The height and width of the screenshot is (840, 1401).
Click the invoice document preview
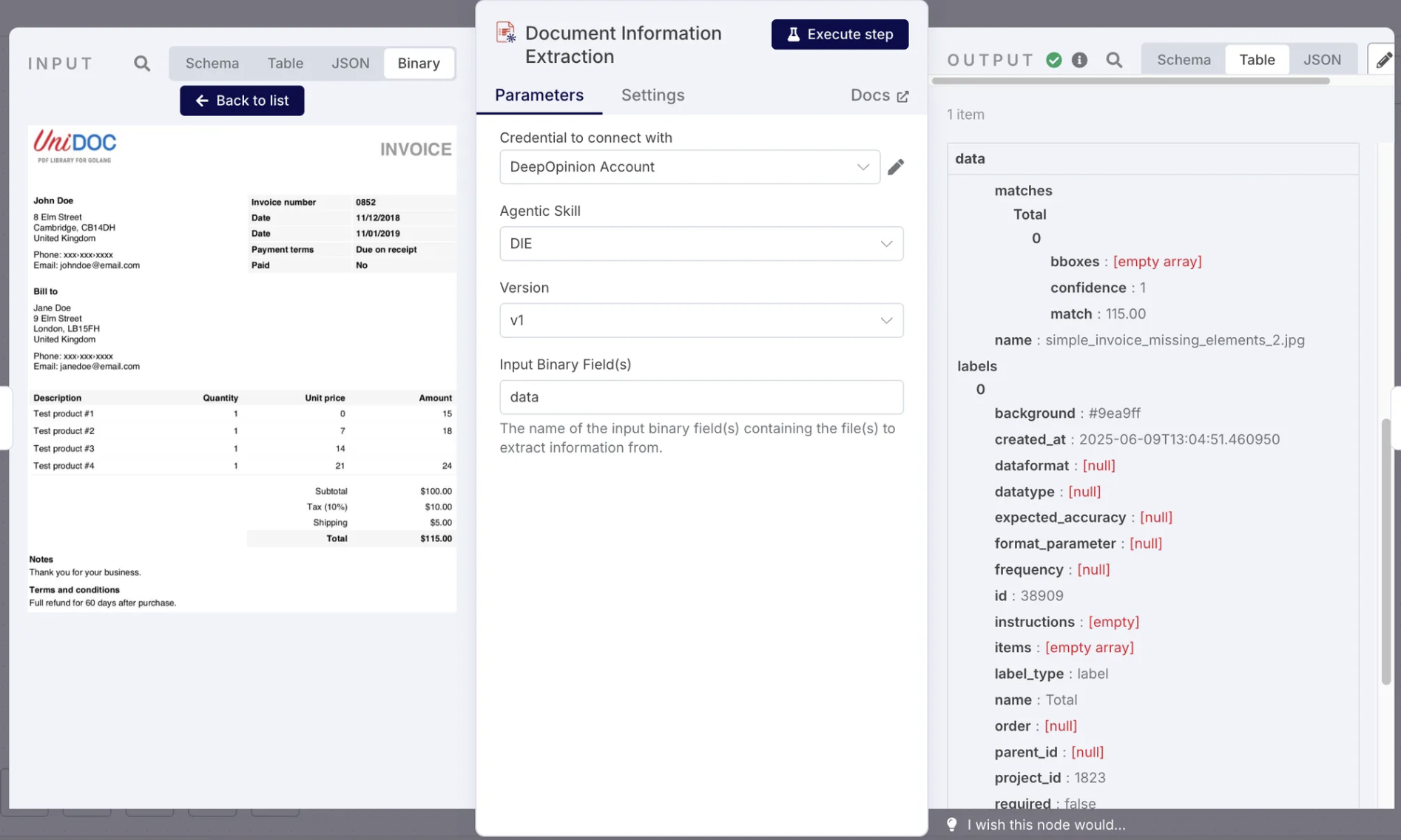pos(243,369)
